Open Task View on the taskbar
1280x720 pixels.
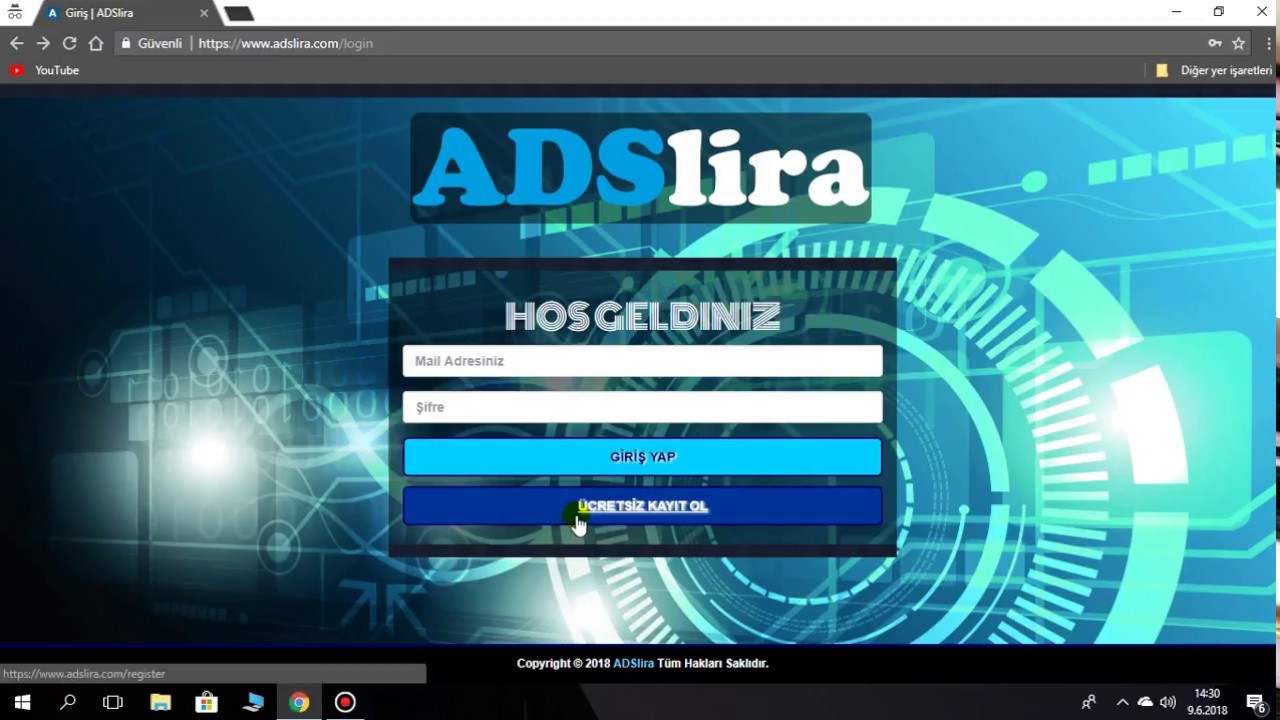113,702
